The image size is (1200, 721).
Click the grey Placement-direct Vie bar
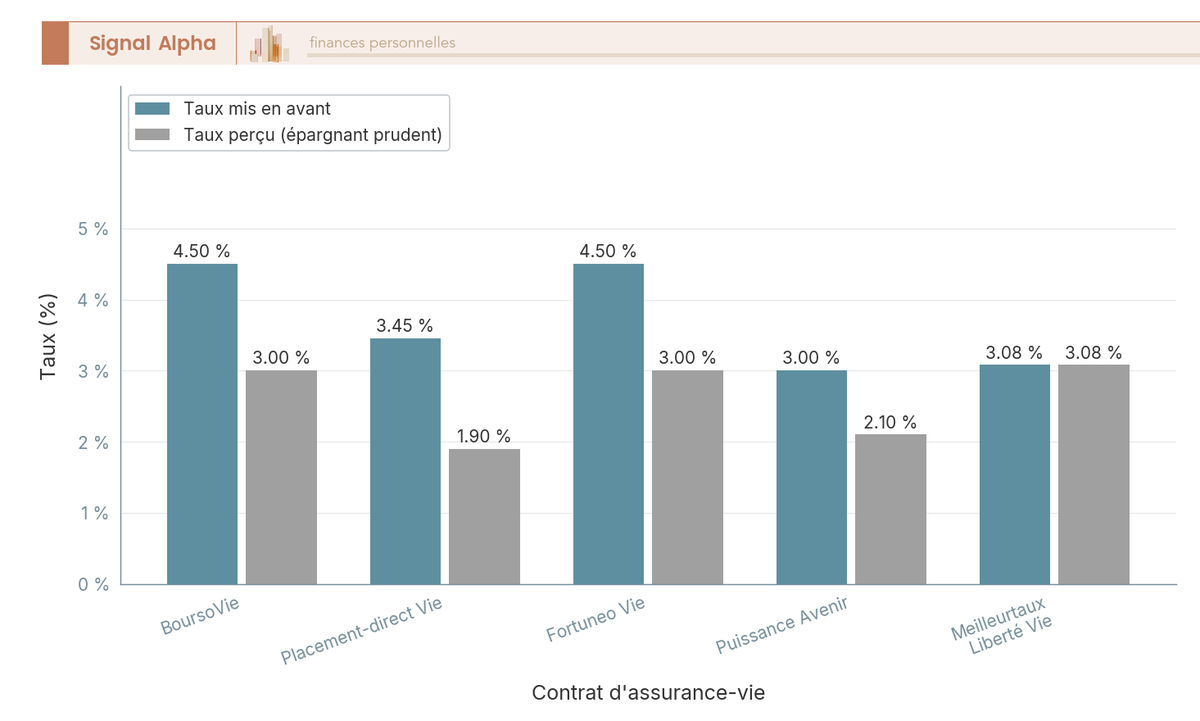[x=484, y=516]
